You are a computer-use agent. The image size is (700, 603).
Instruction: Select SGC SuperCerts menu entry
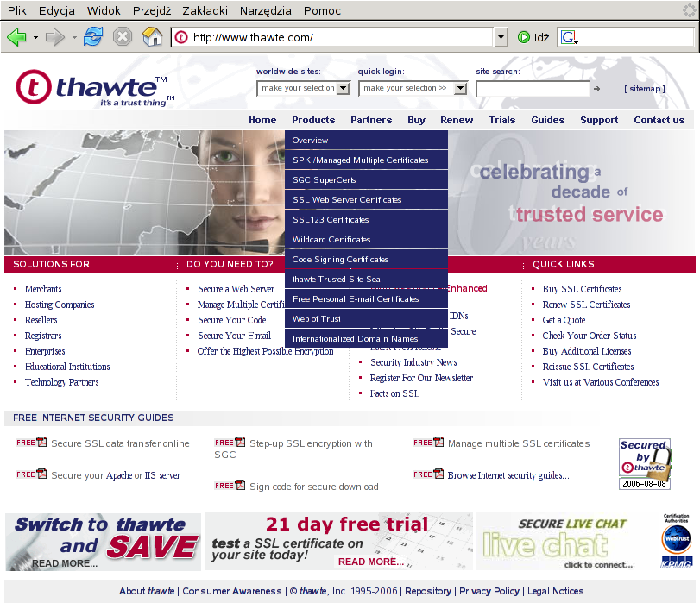click(366, 180)
